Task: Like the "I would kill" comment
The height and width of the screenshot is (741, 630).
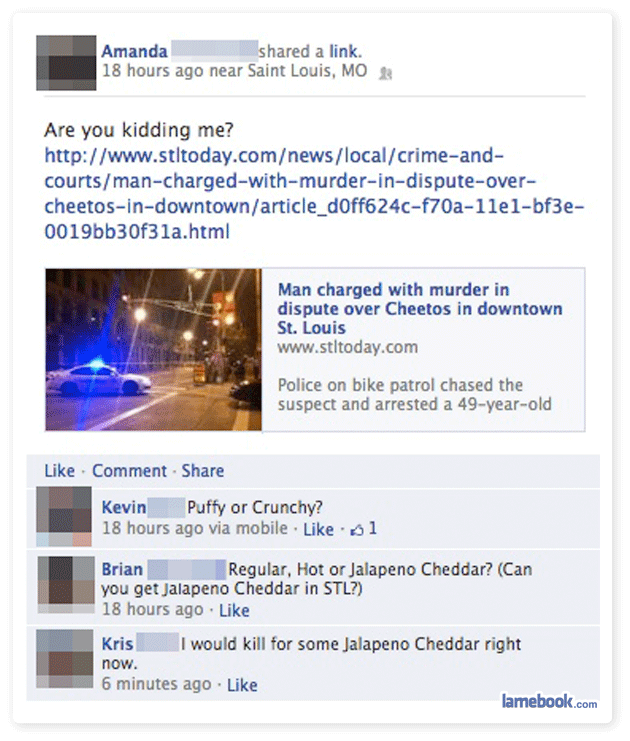Action: pyautogui.click(x=242, y=685)
